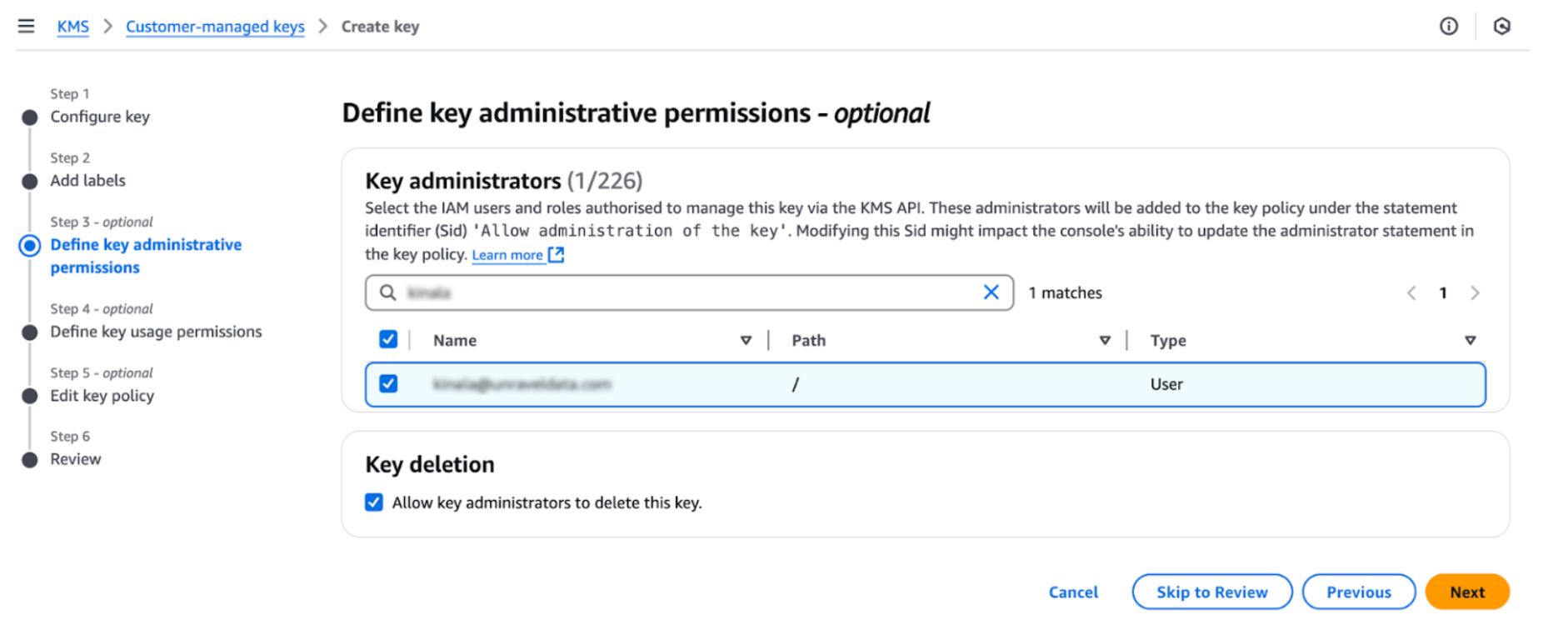Image resolution: width=1568 pixels, height=640 pixels.
Task: Cancel key creation
Action: tap(1073, 592)
